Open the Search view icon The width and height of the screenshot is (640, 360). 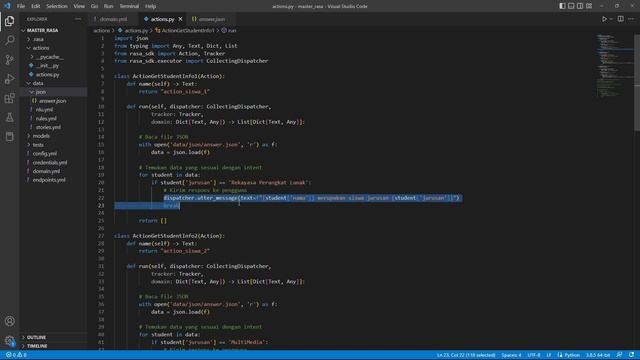click(9, 40)
